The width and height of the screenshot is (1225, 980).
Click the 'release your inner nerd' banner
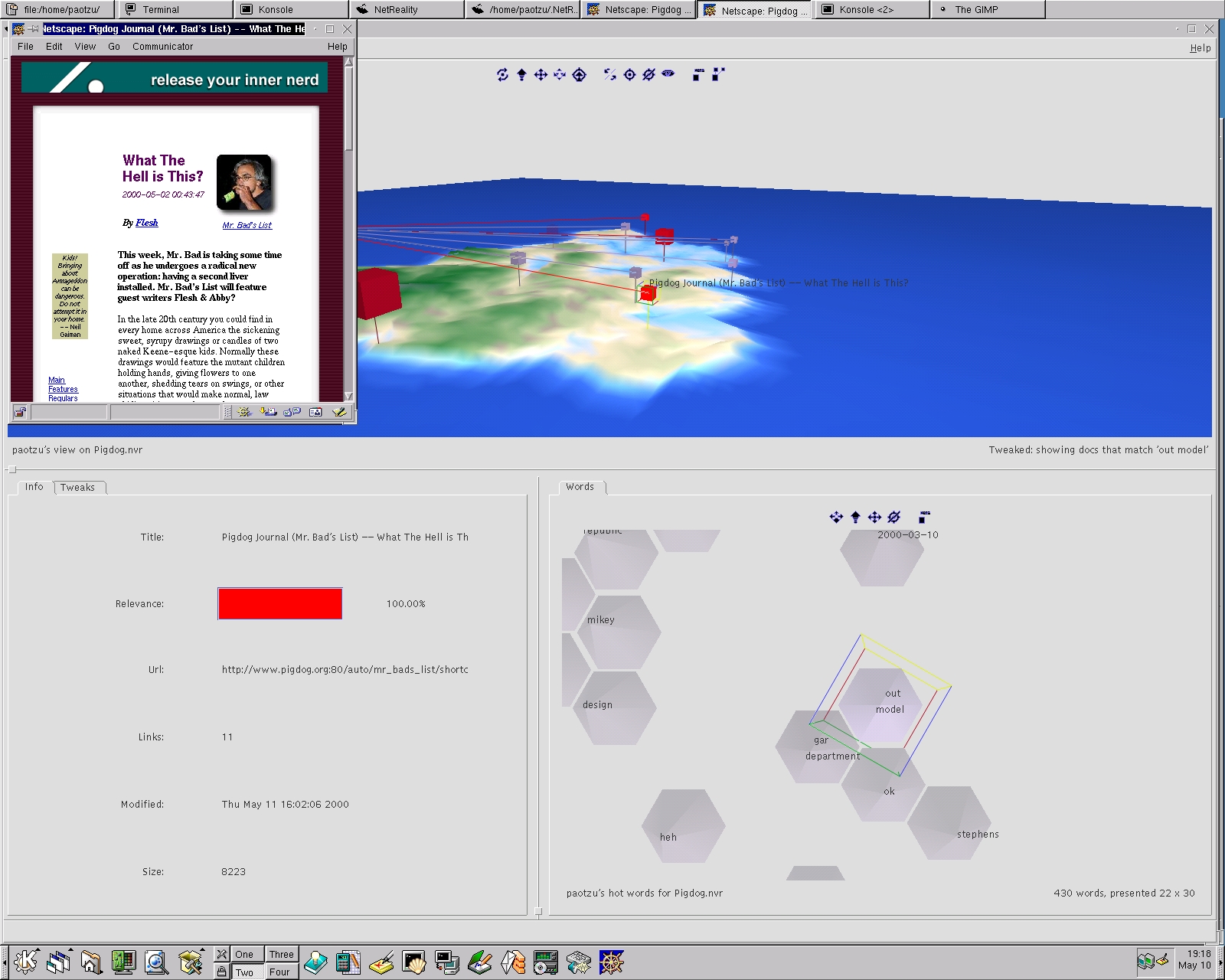tap(175, 78)
